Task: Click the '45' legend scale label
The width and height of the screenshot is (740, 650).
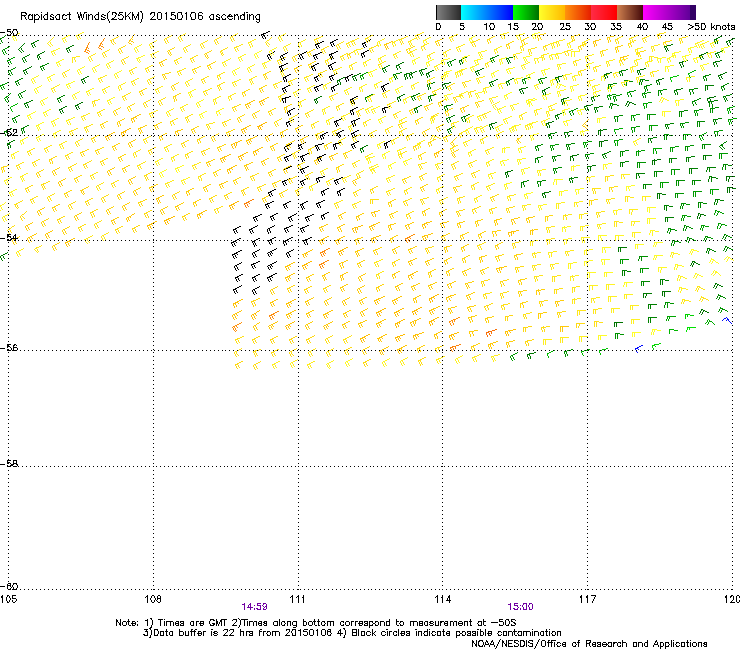Action: pyautogui.click(x=667, y=27)
